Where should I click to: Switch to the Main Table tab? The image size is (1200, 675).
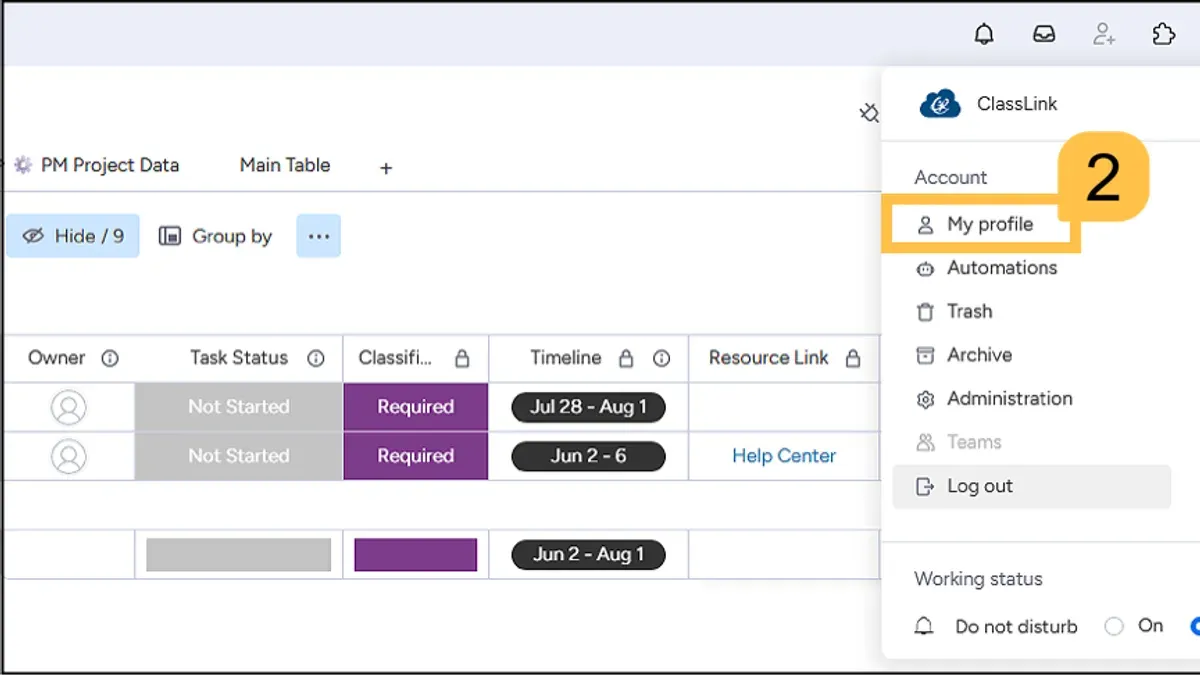point(285,165)
